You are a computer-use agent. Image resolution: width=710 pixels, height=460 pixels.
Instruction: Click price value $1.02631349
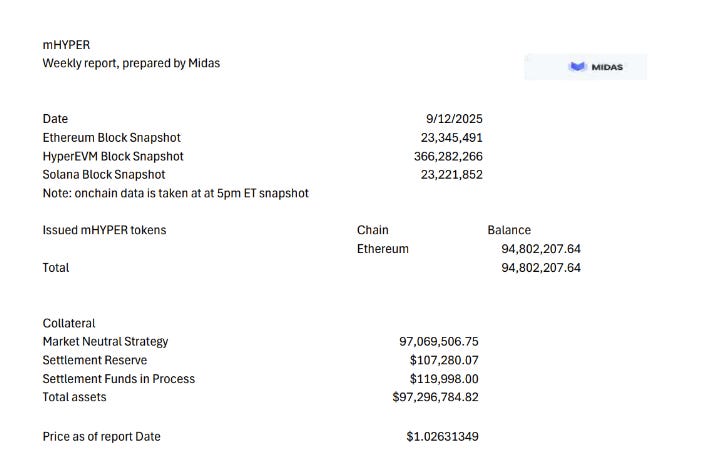tap(442, 436)
